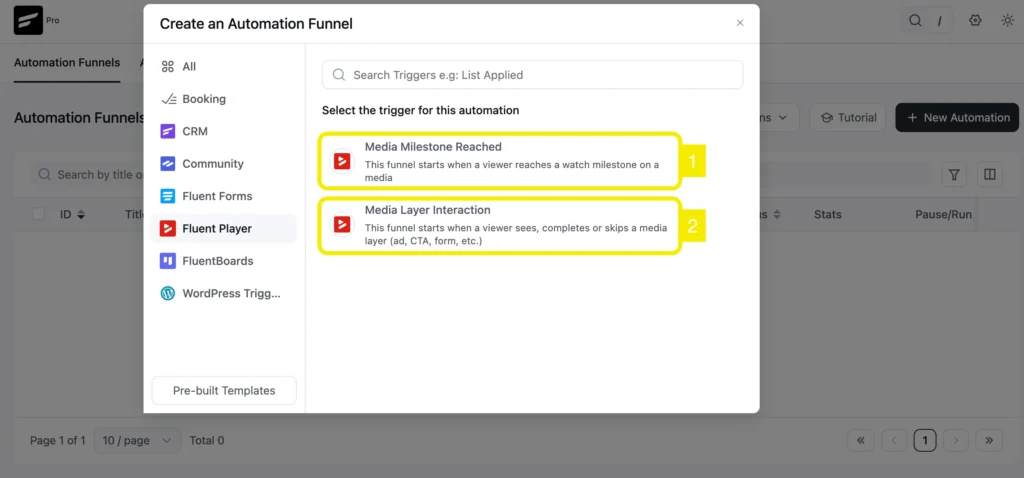
Task: Open the Pre-built Templates button
Action: tap(224, 390)
